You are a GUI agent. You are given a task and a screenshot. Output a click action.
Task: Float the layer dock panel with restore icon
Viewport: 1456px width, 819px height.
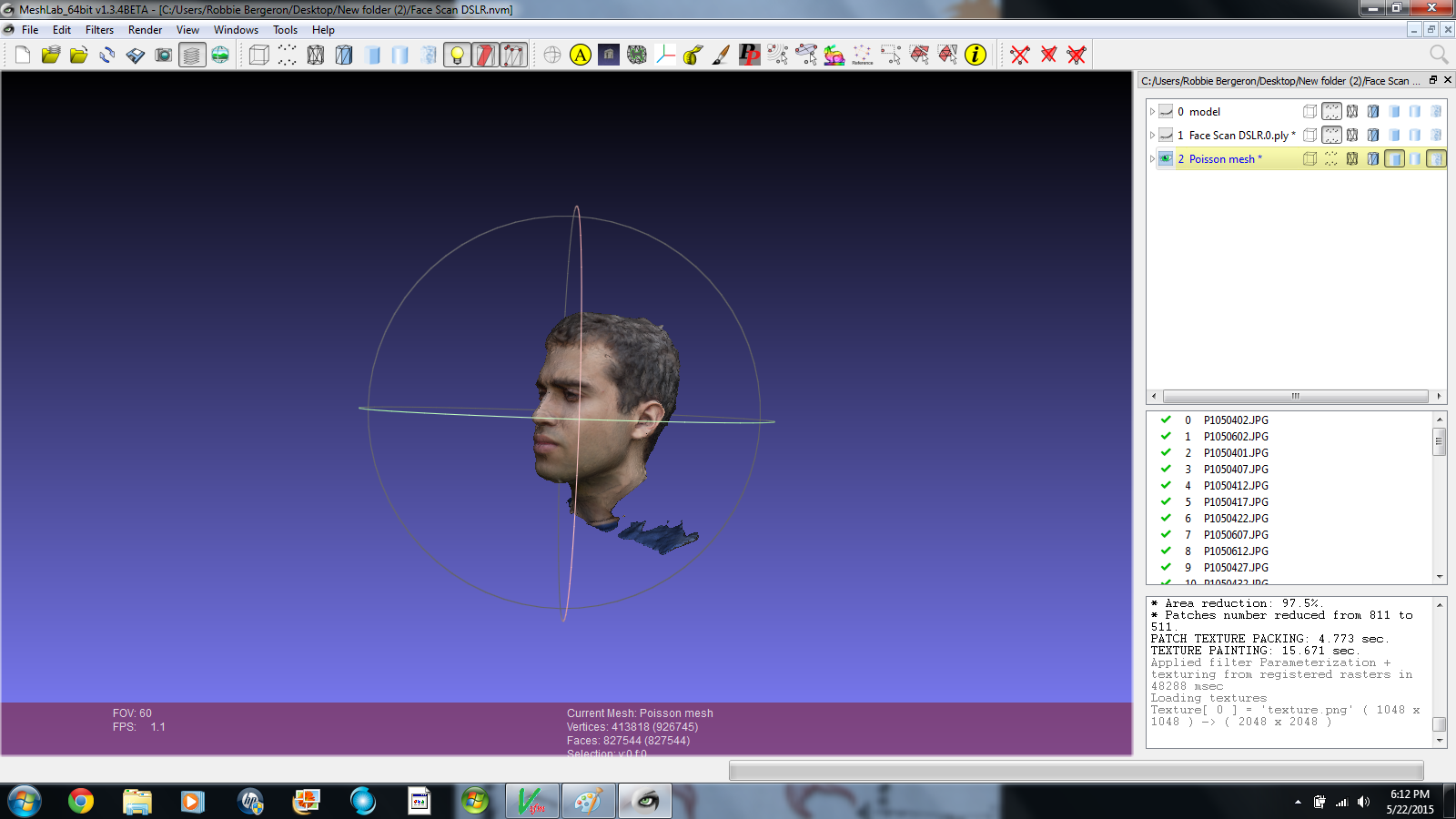point(1433,80)
